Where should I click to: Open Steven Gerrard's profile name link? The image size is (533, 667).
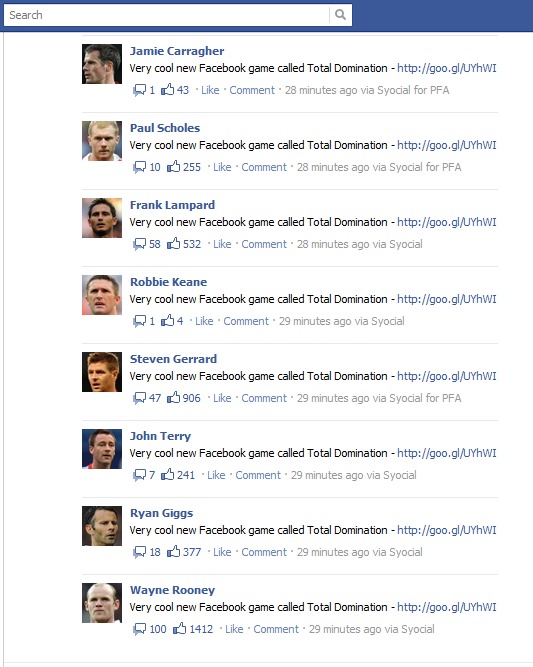(x=174, y=359)
